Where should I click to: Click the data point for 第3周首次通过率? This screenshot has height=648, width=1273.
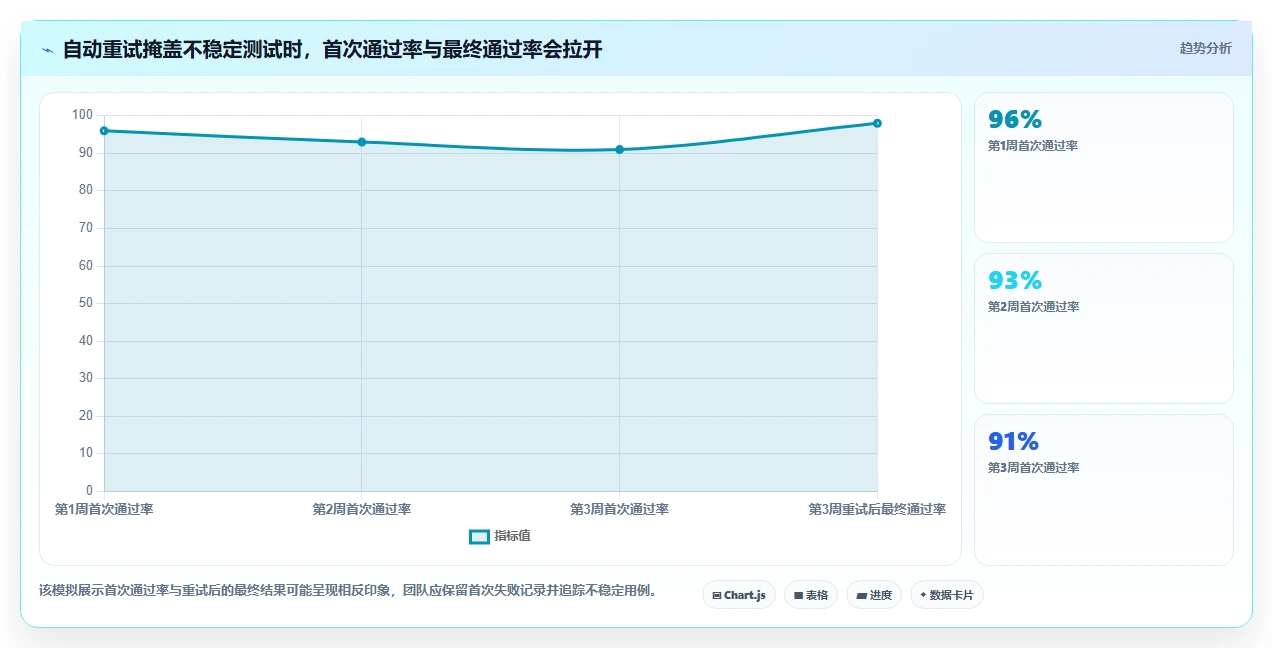click(x=619, y=150)
